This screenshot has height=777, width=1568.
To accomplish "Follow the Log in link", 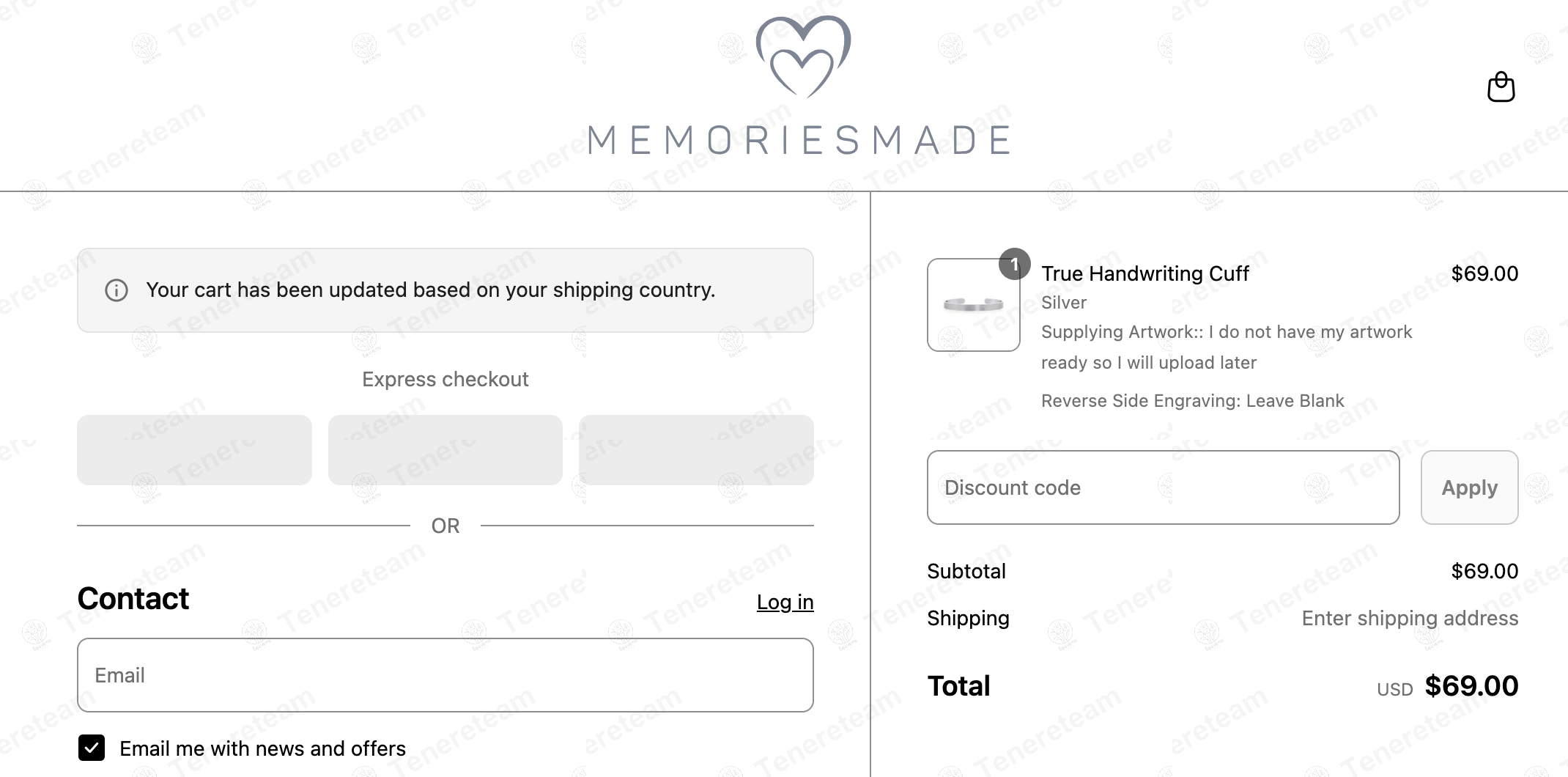I will click(x=785, y=602).
